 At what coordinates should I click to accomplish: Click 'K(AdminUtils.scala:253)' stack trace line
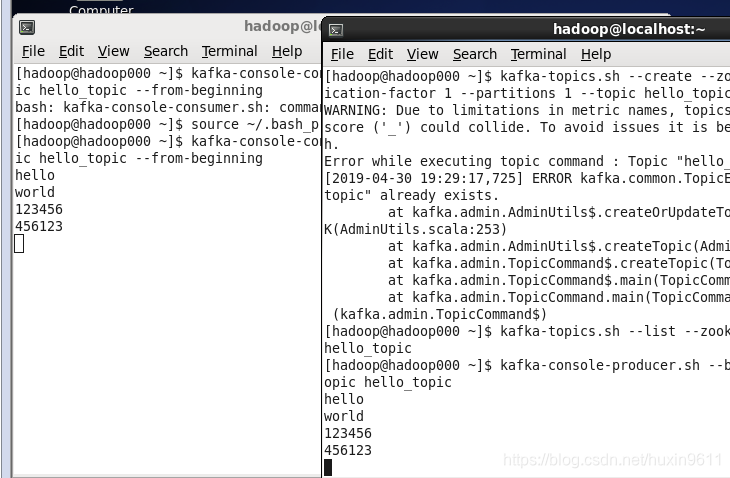[x=415, y=229]
